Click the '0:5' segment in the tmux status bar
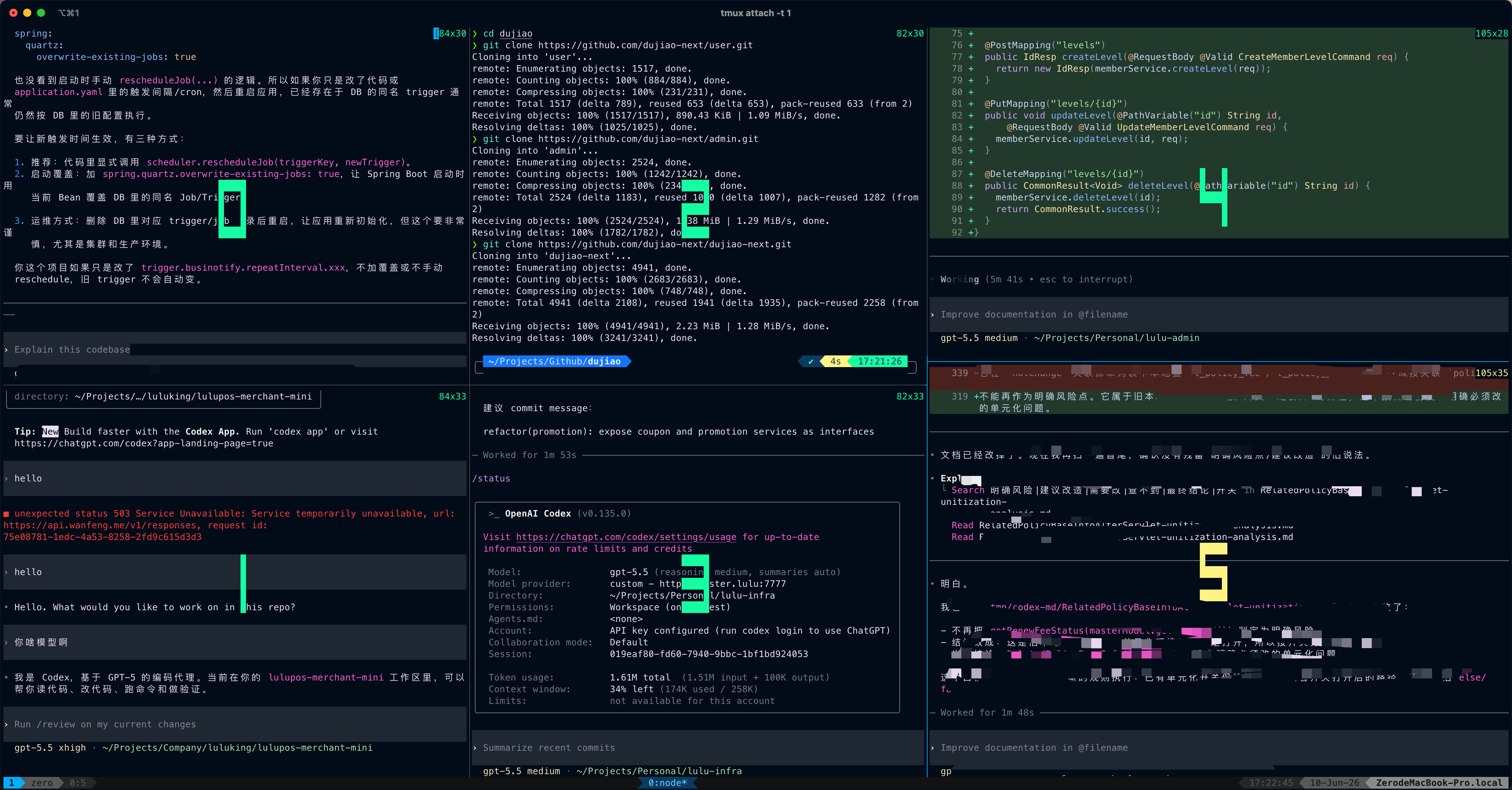 (78, 783)
